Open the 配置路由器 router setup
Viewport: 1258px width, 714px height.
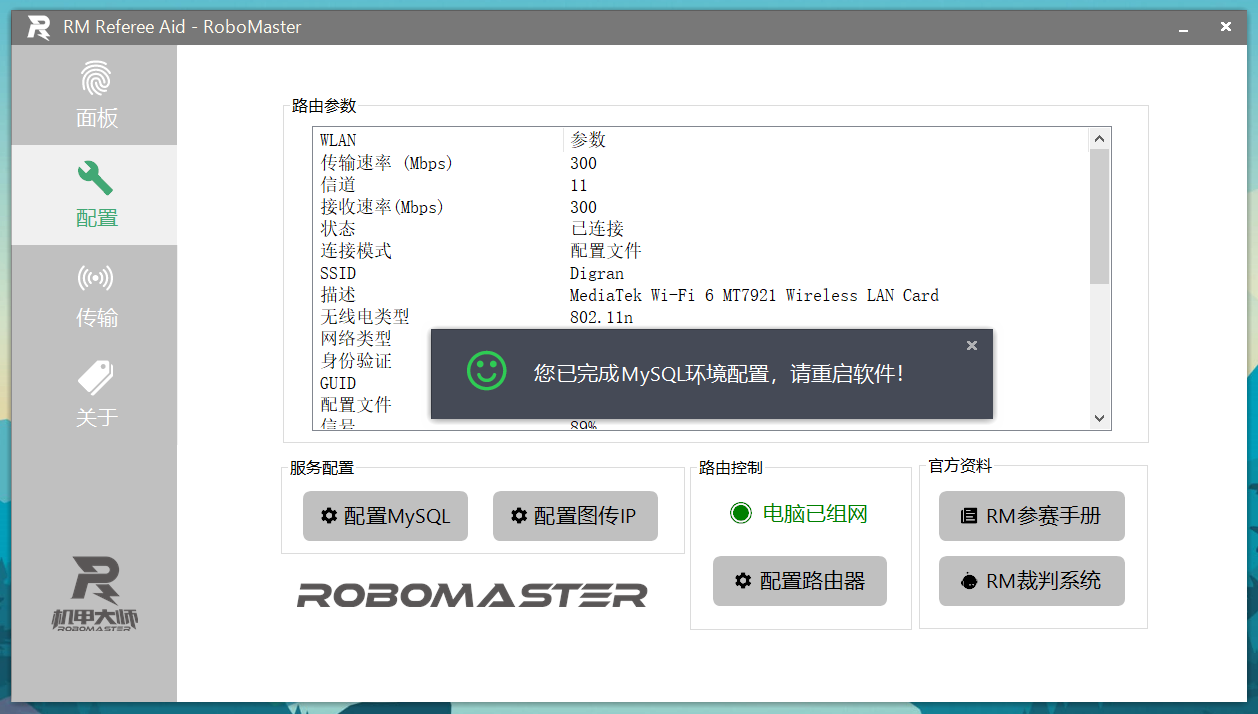click(799, 580)
